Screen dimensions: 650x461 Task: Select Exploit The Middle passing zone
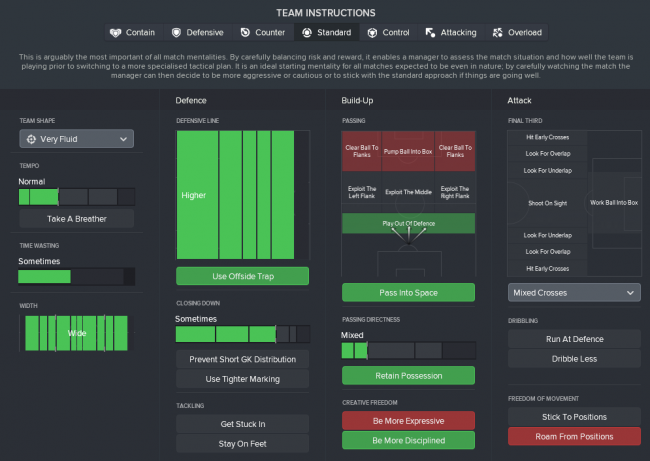408,190
